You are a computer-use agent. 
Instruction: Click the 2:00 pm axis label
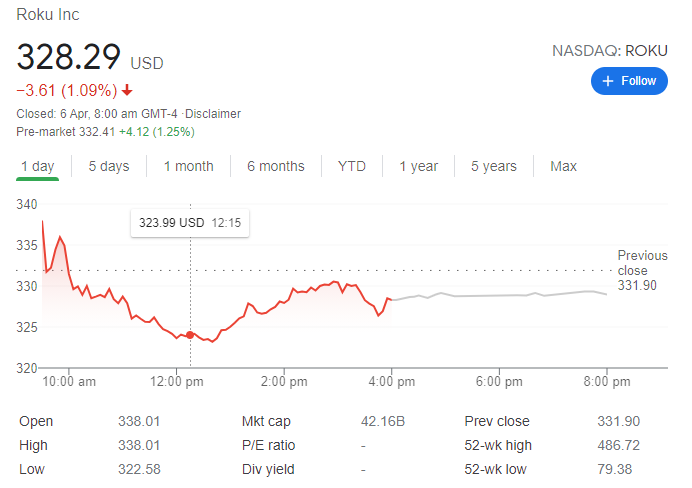coord(284,382)
